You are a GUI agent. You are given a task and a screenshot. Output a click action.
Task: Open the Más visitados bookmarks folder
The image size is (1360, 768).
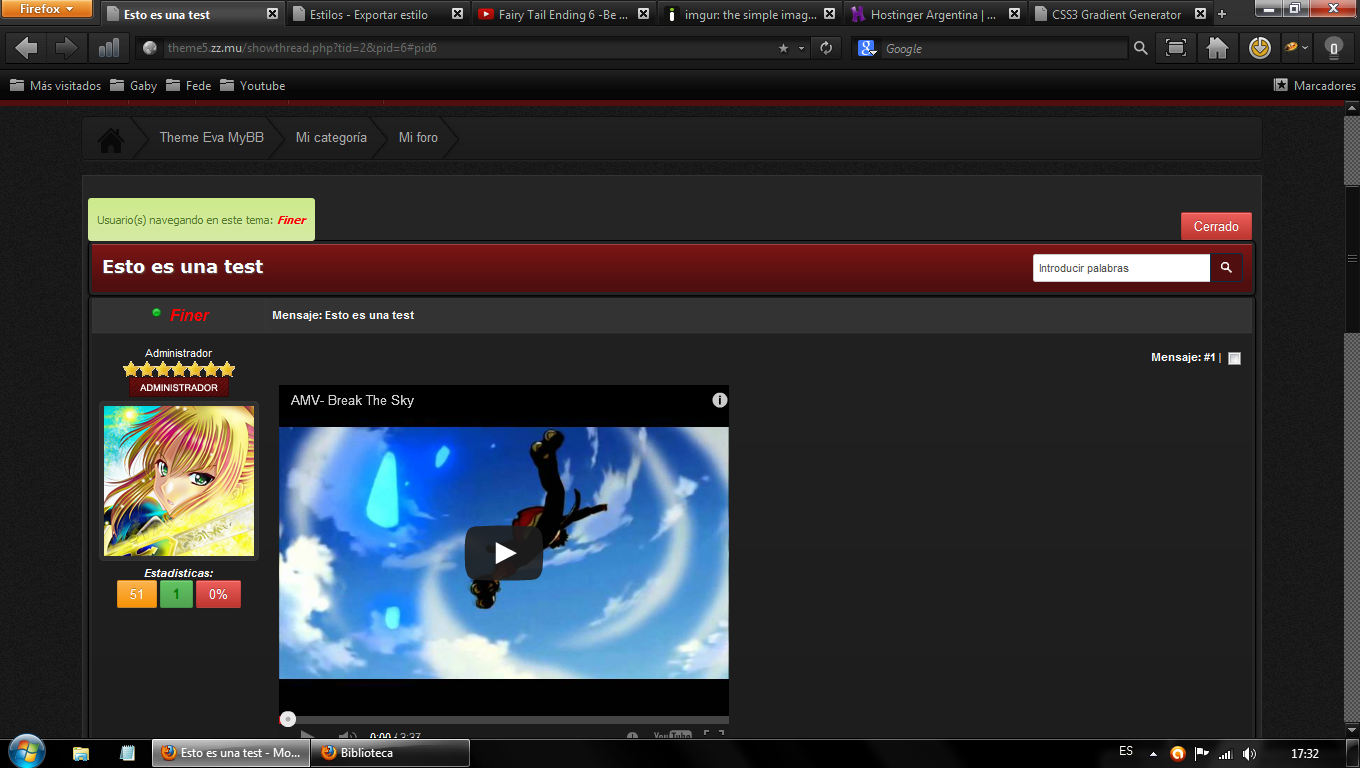(55, 86)
